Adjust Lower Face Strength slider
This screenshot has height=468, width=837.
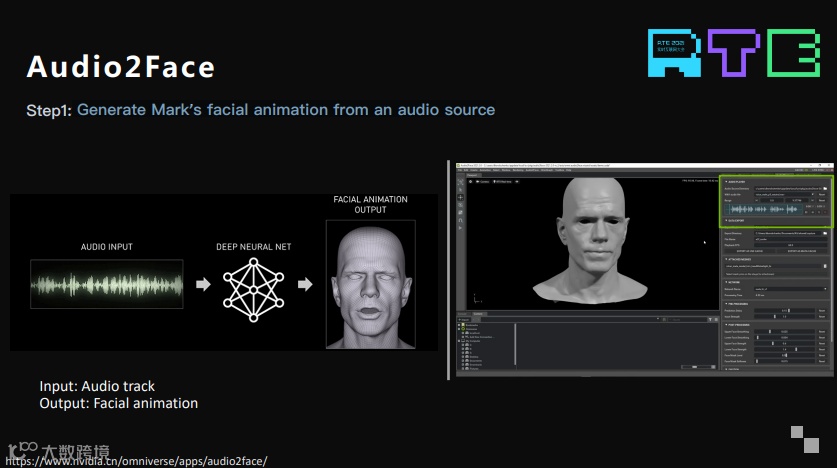(785, 350)
